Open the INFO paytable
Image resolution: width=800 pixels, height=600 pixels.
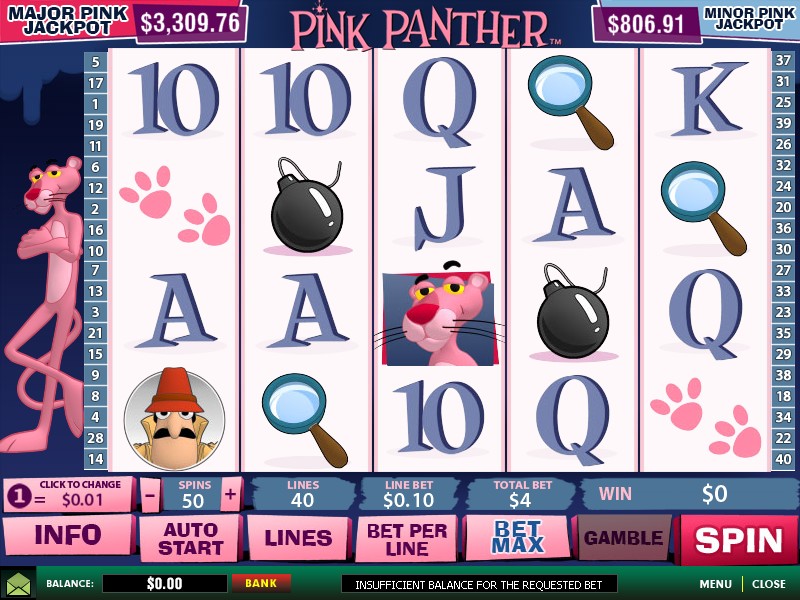pyautogui.click(x=68, y=535)
